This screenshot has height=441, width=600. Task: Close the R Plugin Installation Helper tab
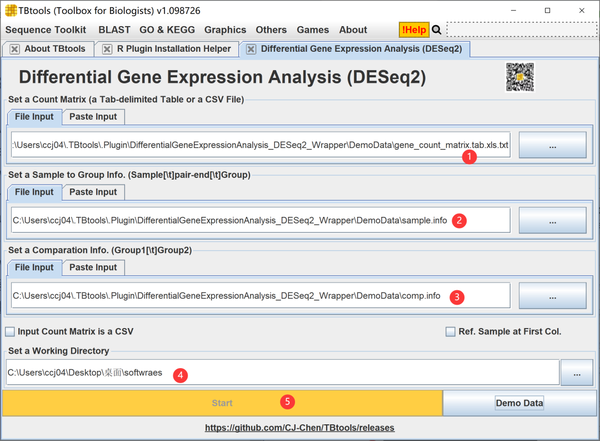[107, 49]
